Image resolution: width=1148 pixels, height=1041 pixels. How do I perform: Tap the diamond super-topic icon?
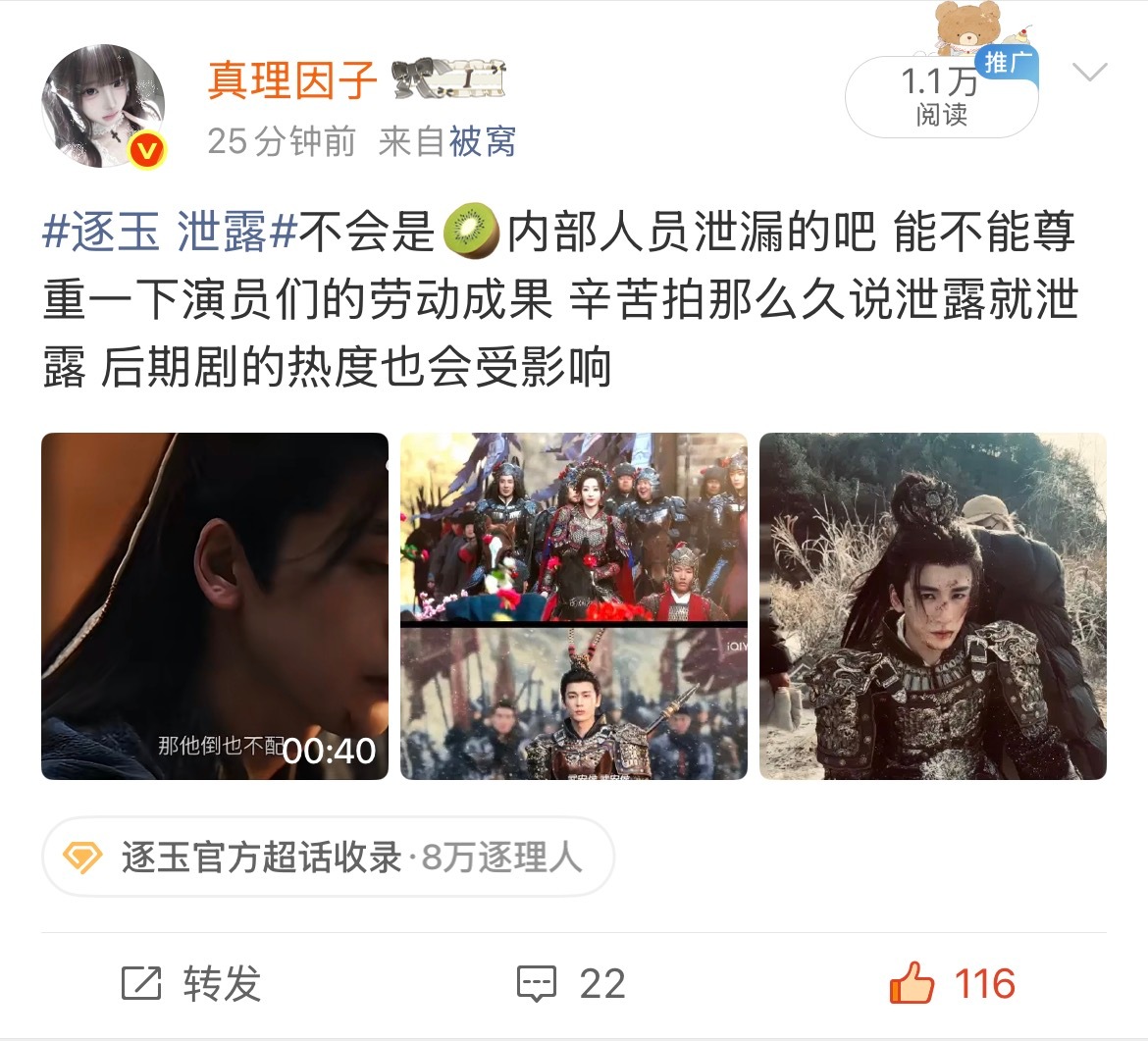[82, 858]
